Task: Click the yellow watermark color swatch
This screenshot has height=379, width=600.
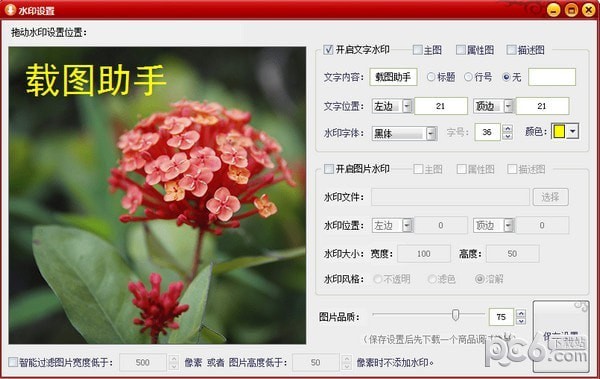Action: pos(559,131)
